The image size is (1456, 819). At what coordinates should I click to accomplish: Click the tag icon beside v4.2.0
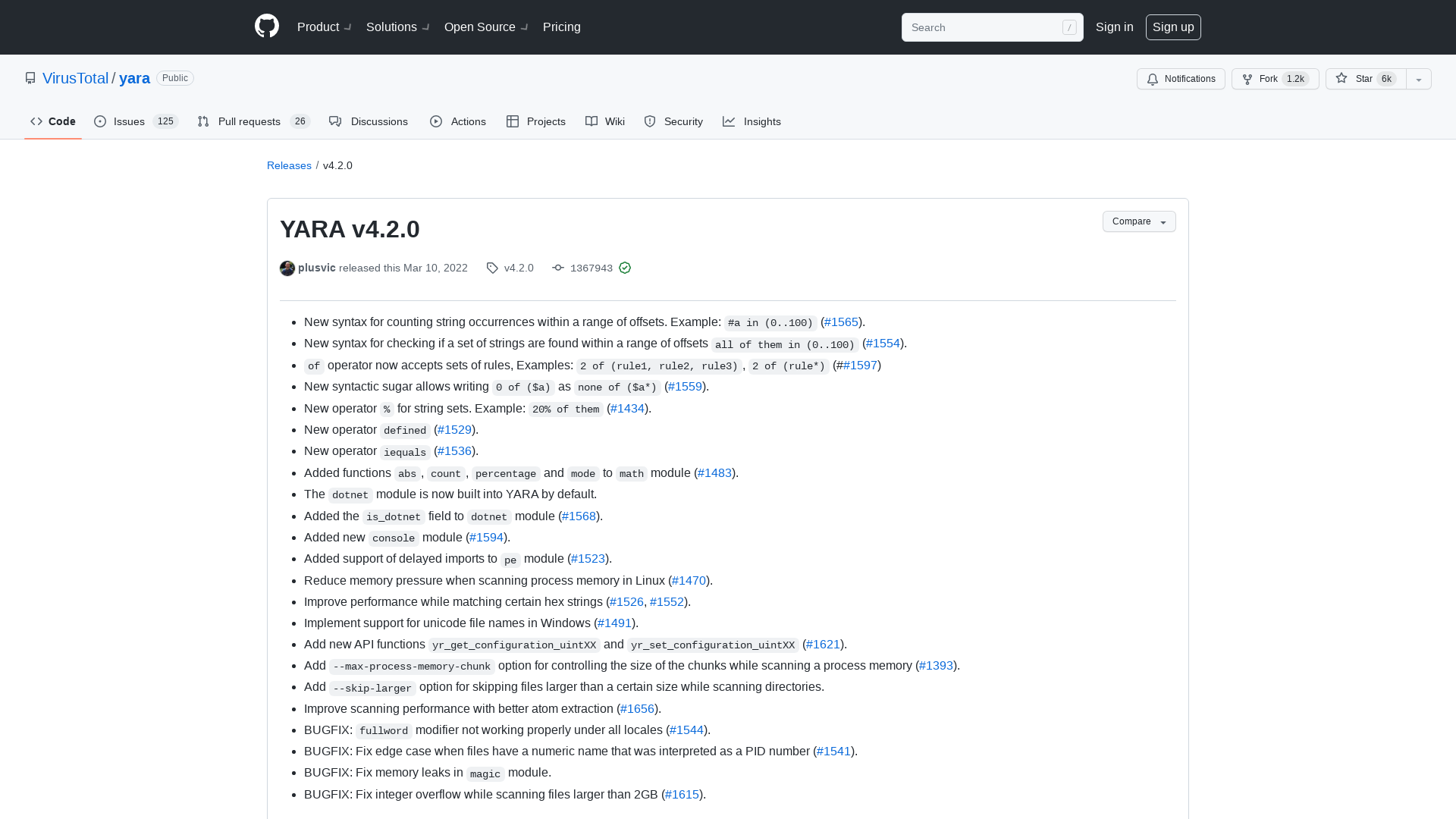pyautogui.click(x=492, y=268)
